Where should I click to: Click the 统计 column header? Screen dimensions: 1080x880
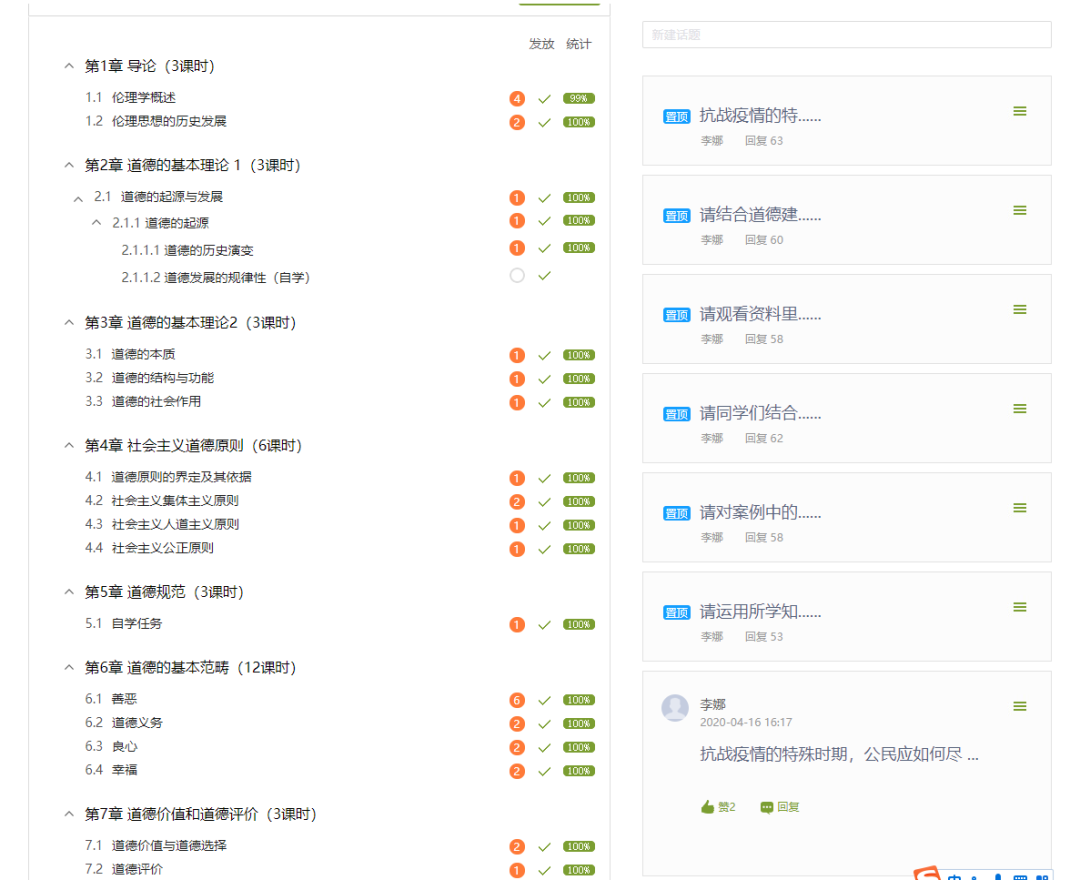[578, 44]
